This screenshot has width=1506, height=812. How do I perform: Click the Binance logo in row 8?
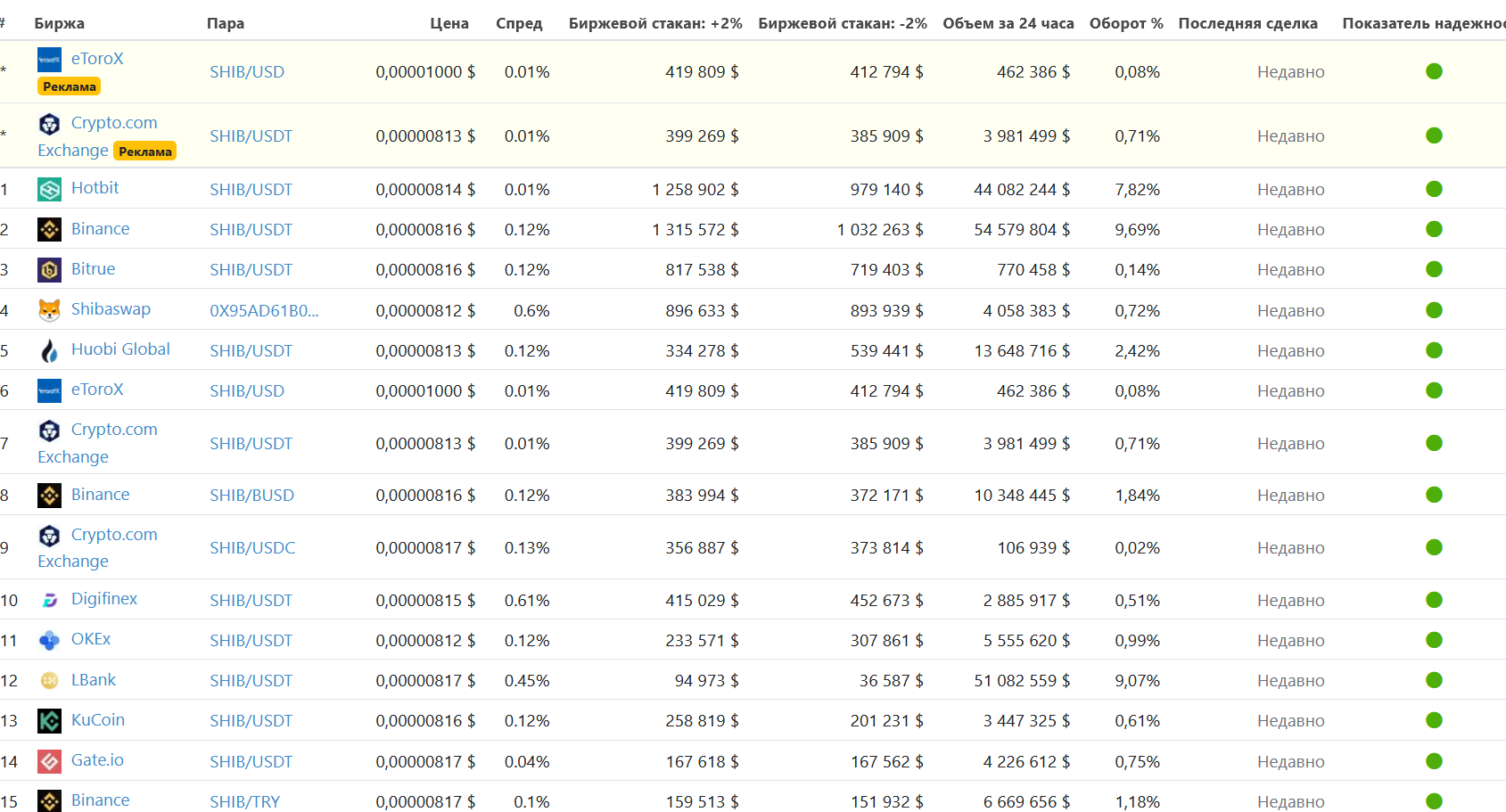pos(49,495)
